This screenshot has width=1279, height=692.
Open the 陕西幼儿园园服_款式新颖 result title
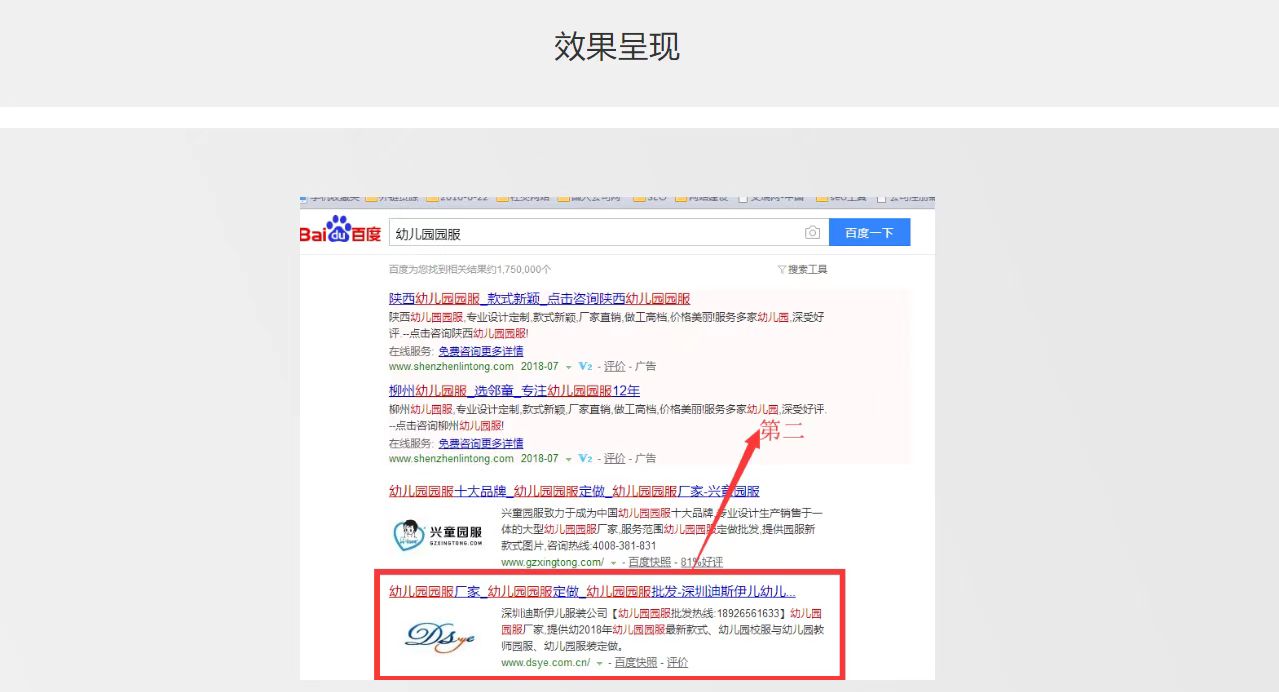[539, 299]
